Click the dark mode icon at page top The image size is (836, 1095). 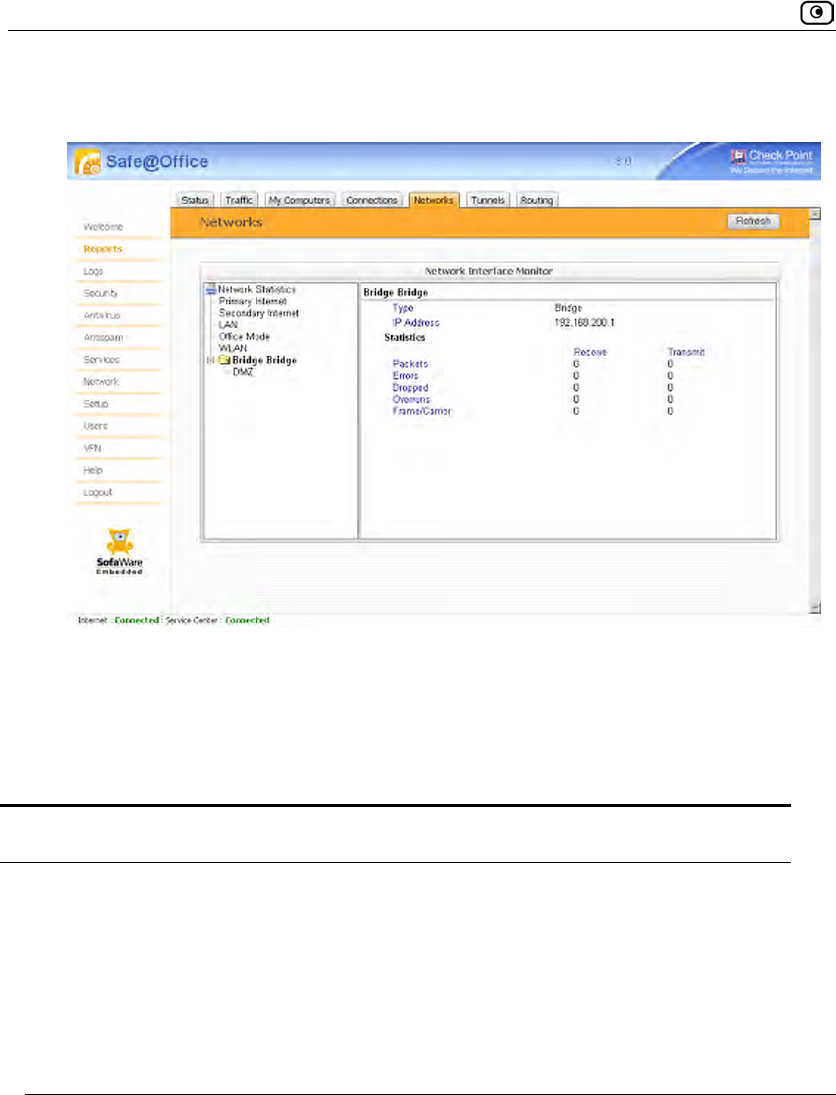coord(816,13)
